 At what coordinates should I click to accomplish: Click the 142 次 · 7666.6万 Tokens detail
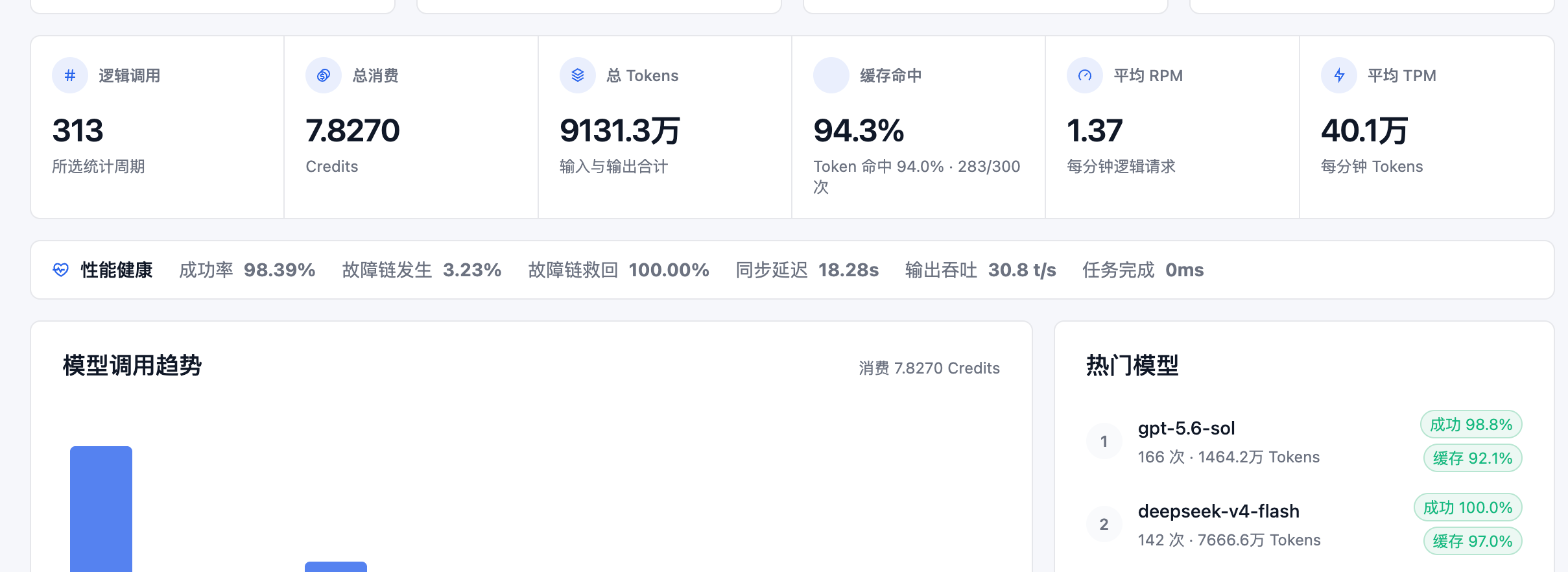(x=1229, y=540)
